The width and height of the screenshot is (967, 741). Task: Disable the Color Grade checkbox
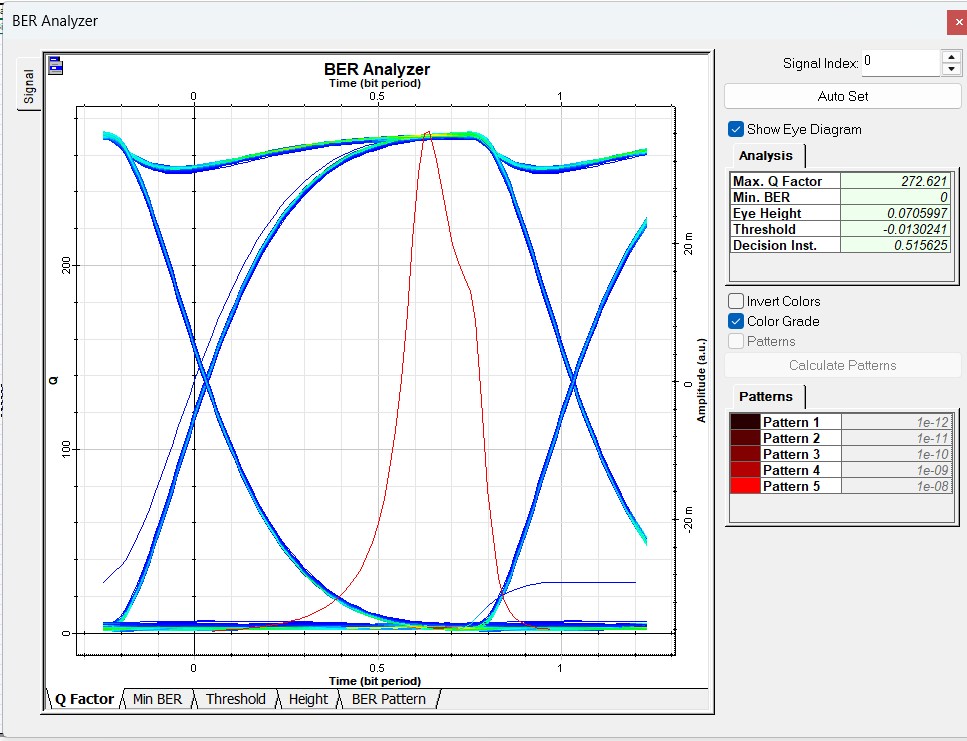click(735, 321)
